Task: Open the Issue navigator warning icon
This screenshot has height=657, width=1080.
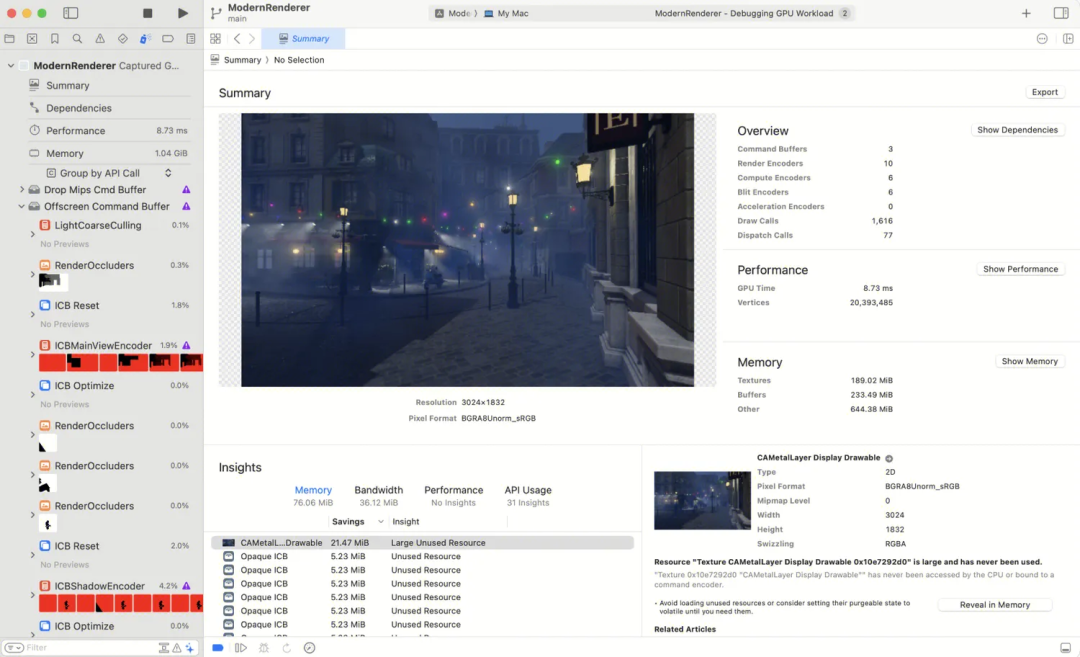Action: pyautogui.click(x=100, y=39)
